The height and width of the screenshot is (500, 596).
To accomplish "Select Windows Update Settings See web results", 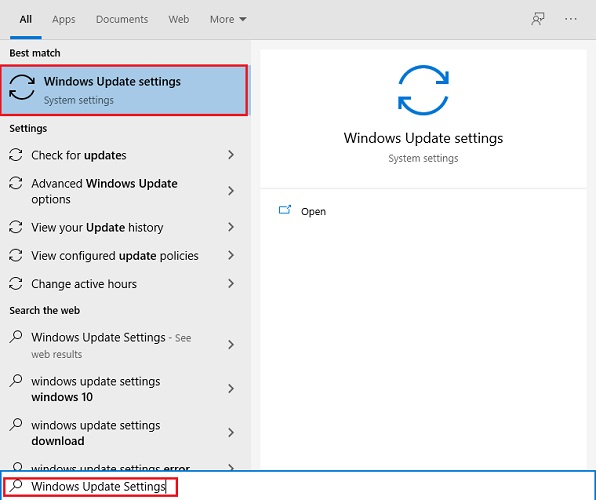I will [x=124, y=345].
